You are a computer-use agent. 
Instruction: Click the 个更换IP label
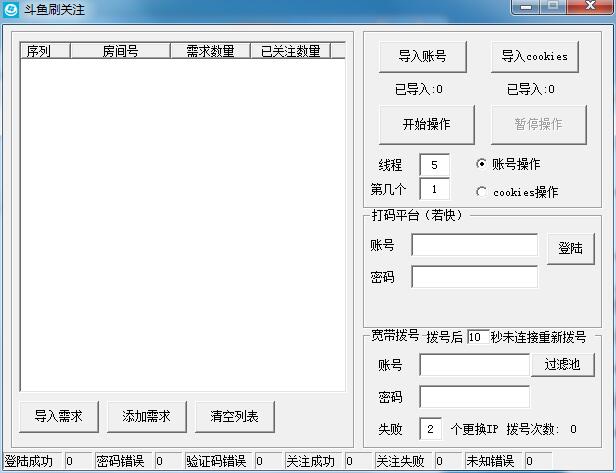(x=475, y=429)
